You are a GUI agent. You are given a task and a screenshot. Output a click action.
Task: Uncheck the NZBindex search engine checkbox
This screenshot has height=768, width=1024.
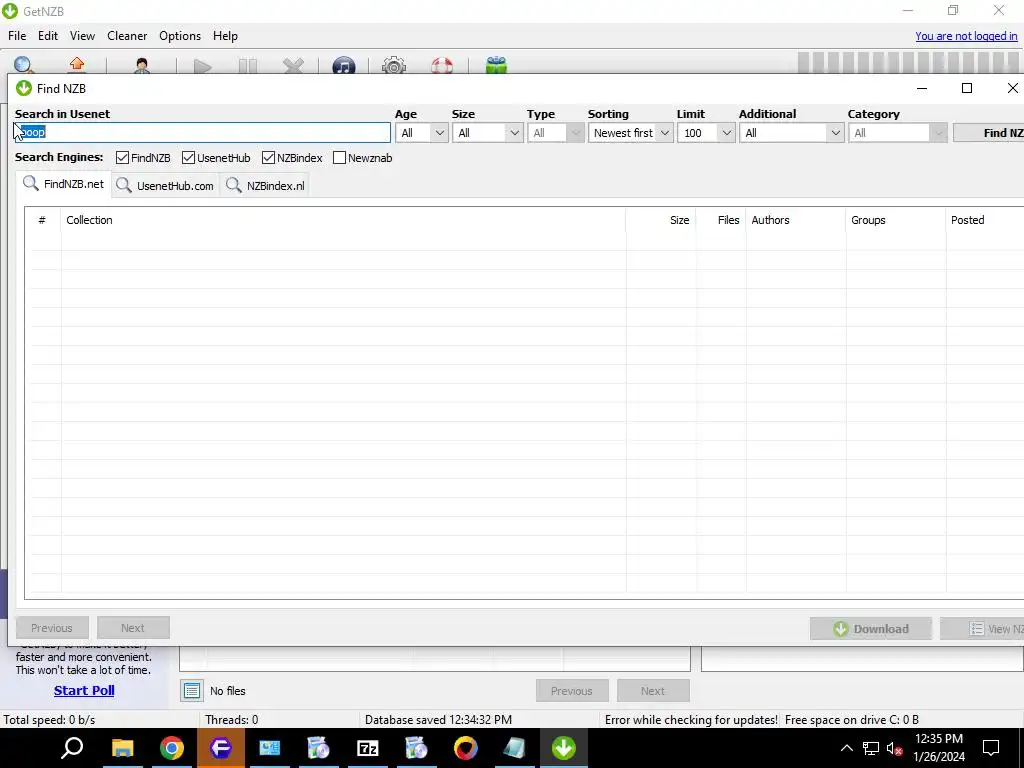click(x=268, y=157)
